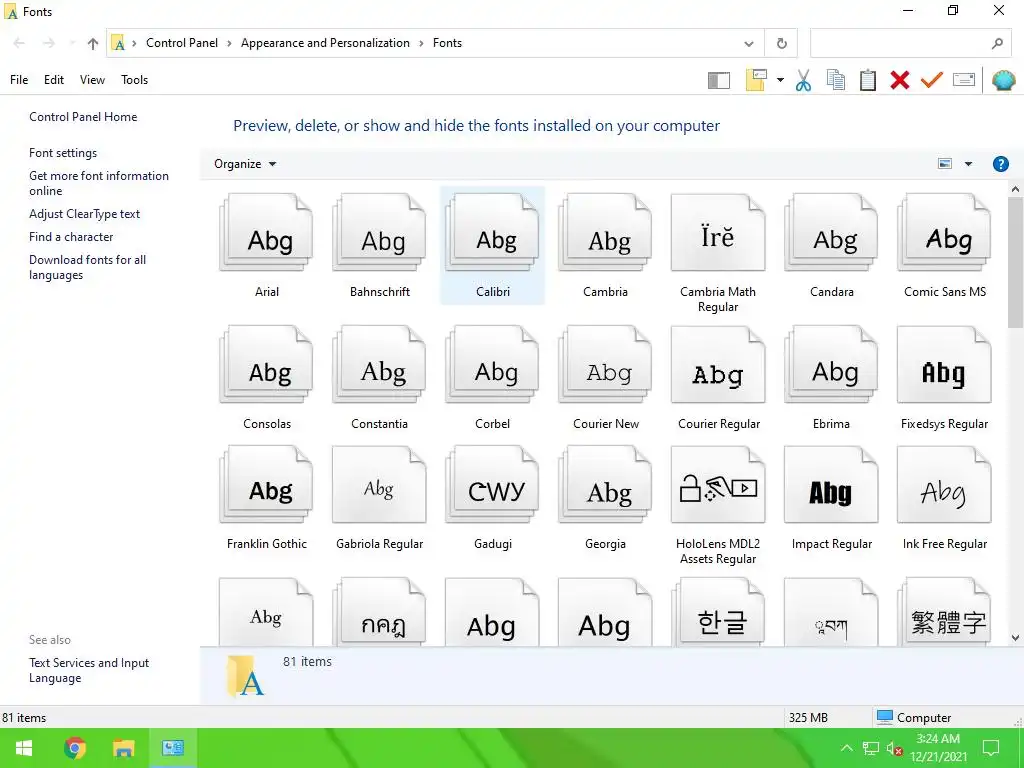Select the Courier Regular font
Screen dimensions: 1024x768
pos(718,377)
